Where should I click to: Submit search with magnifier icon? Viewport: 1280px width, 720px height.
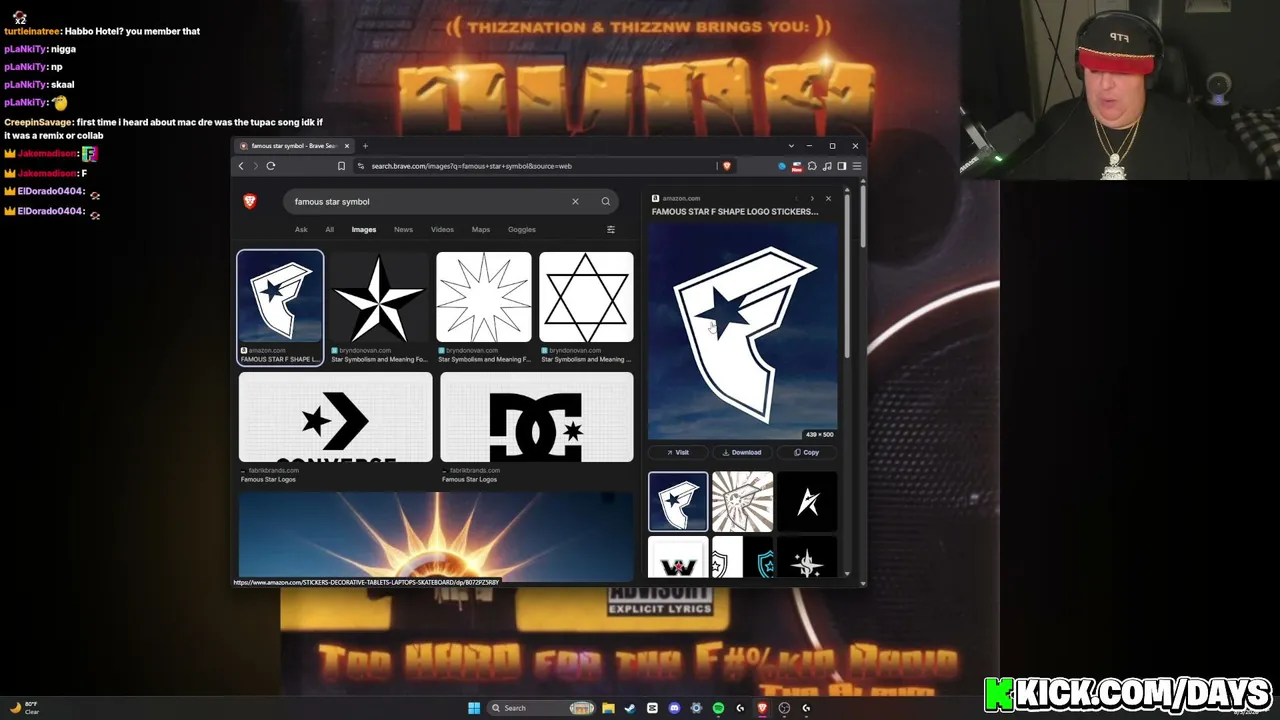605,201
